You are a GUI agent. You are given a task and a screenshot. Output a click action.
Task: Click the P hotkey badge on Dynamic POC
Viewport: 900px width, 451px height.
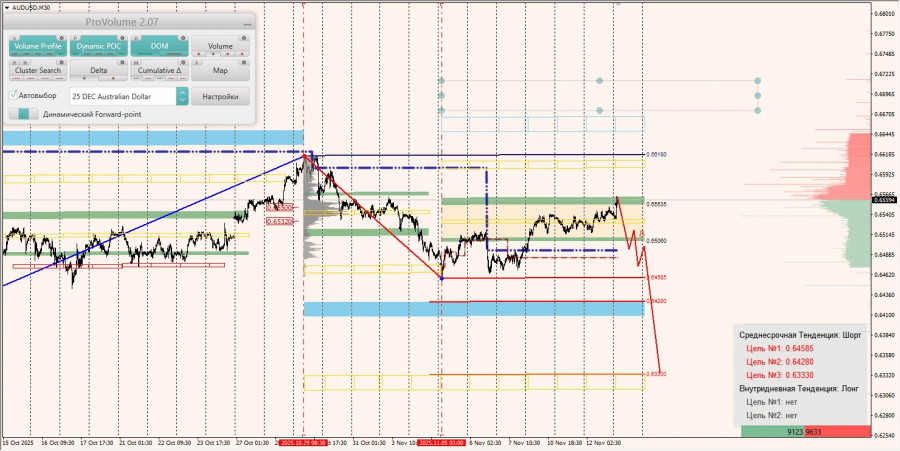[76, 38]
